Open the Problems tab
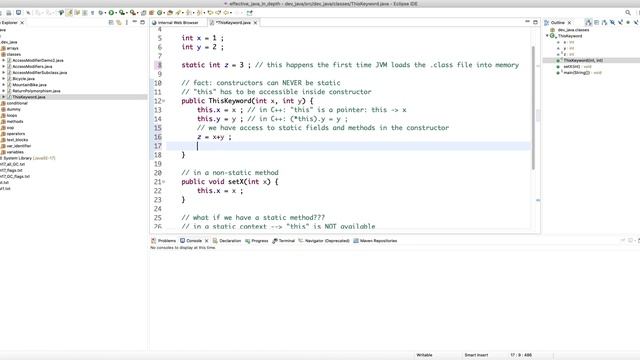 (163, 240)
